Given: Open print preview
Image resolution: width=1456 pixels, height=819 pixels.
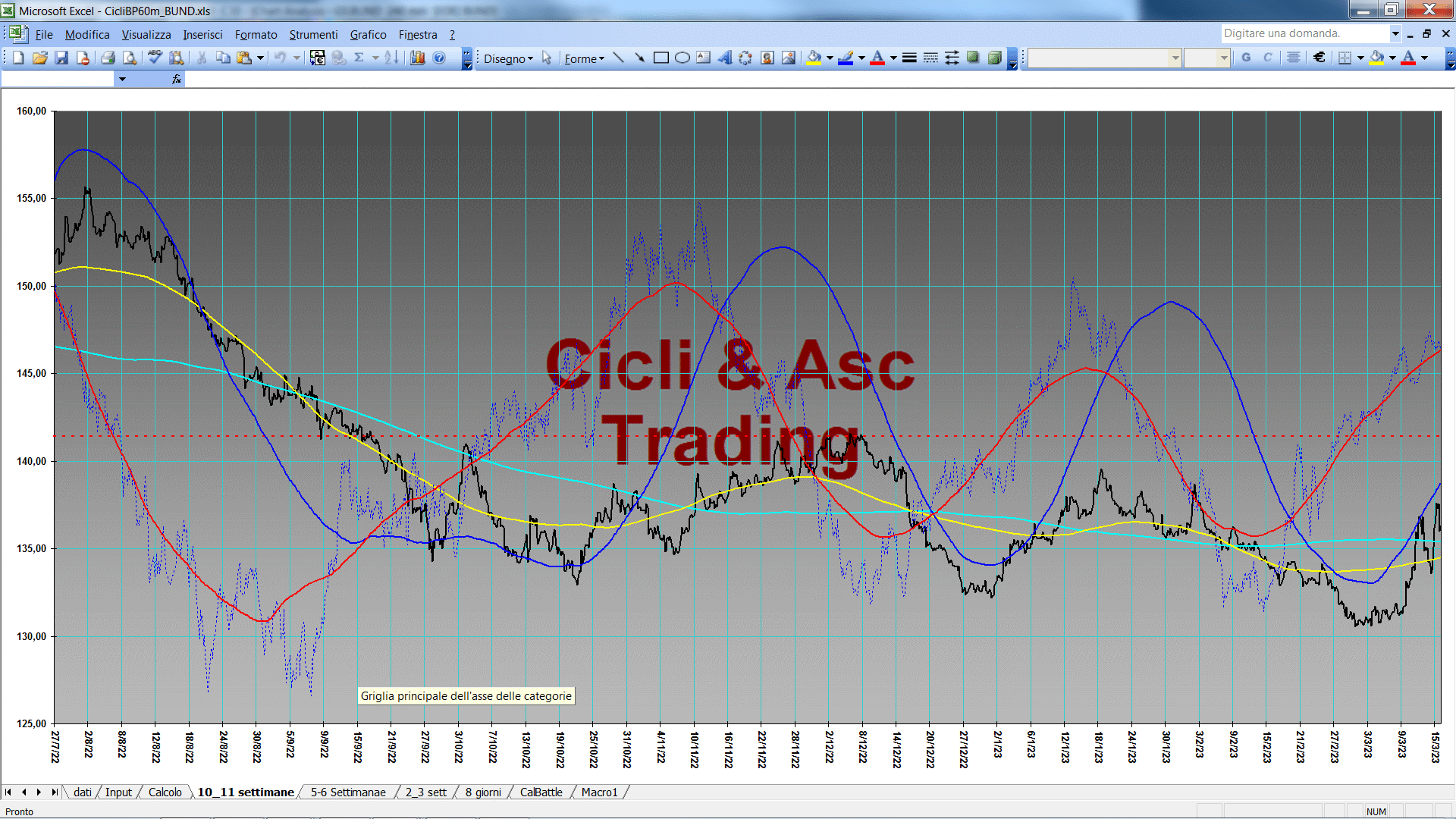Looking at the screenshot, I should [x=130, y=58].
